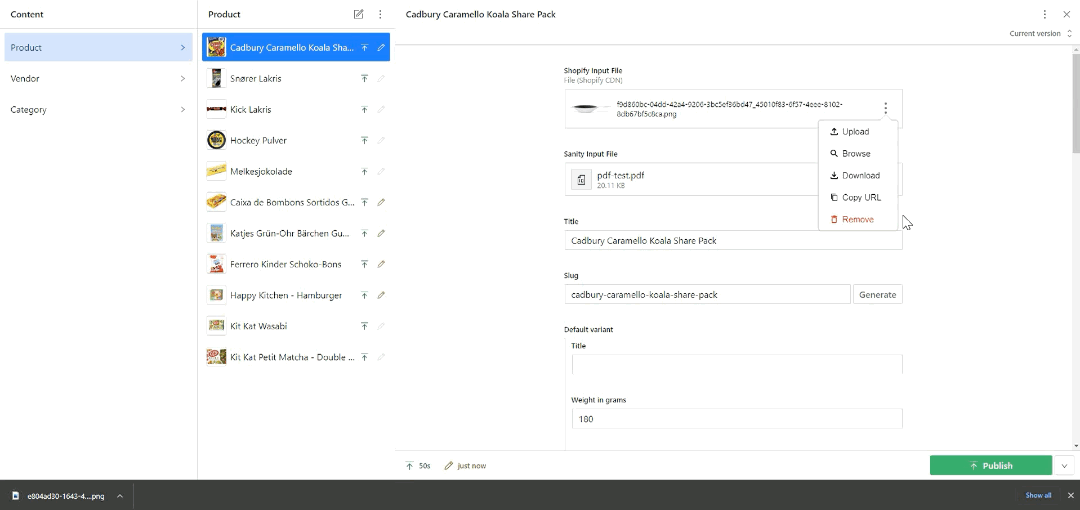Viewport: 1080px width, 510px height.
Task: Click Ferrero Kinder Schoko-Bons thumbnail
Action: (216, 264)
